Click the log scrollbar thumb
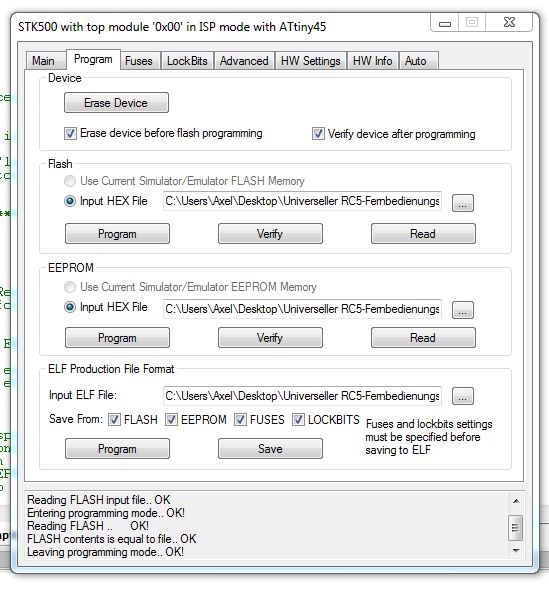 [516, 528]
